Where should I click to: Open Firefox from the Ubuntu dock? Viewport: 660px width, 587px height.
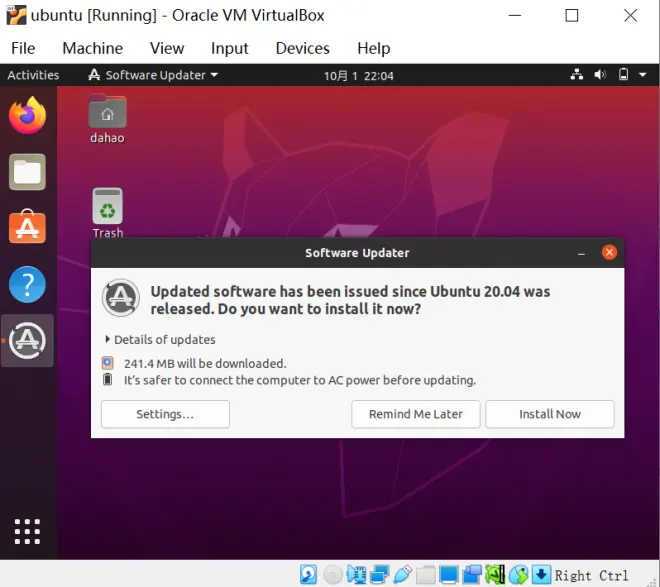[27, 115]
